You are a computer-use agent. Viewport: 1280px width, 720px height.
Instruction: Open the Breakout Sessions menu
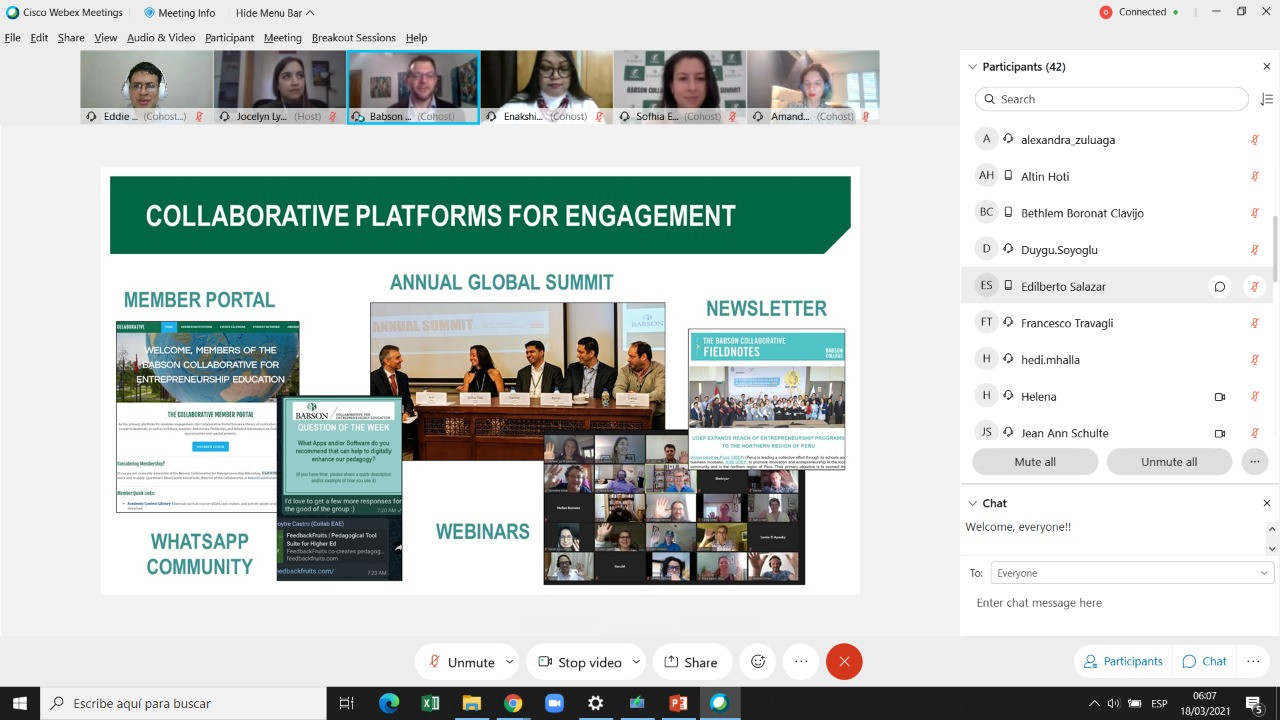tap(353, 38)
